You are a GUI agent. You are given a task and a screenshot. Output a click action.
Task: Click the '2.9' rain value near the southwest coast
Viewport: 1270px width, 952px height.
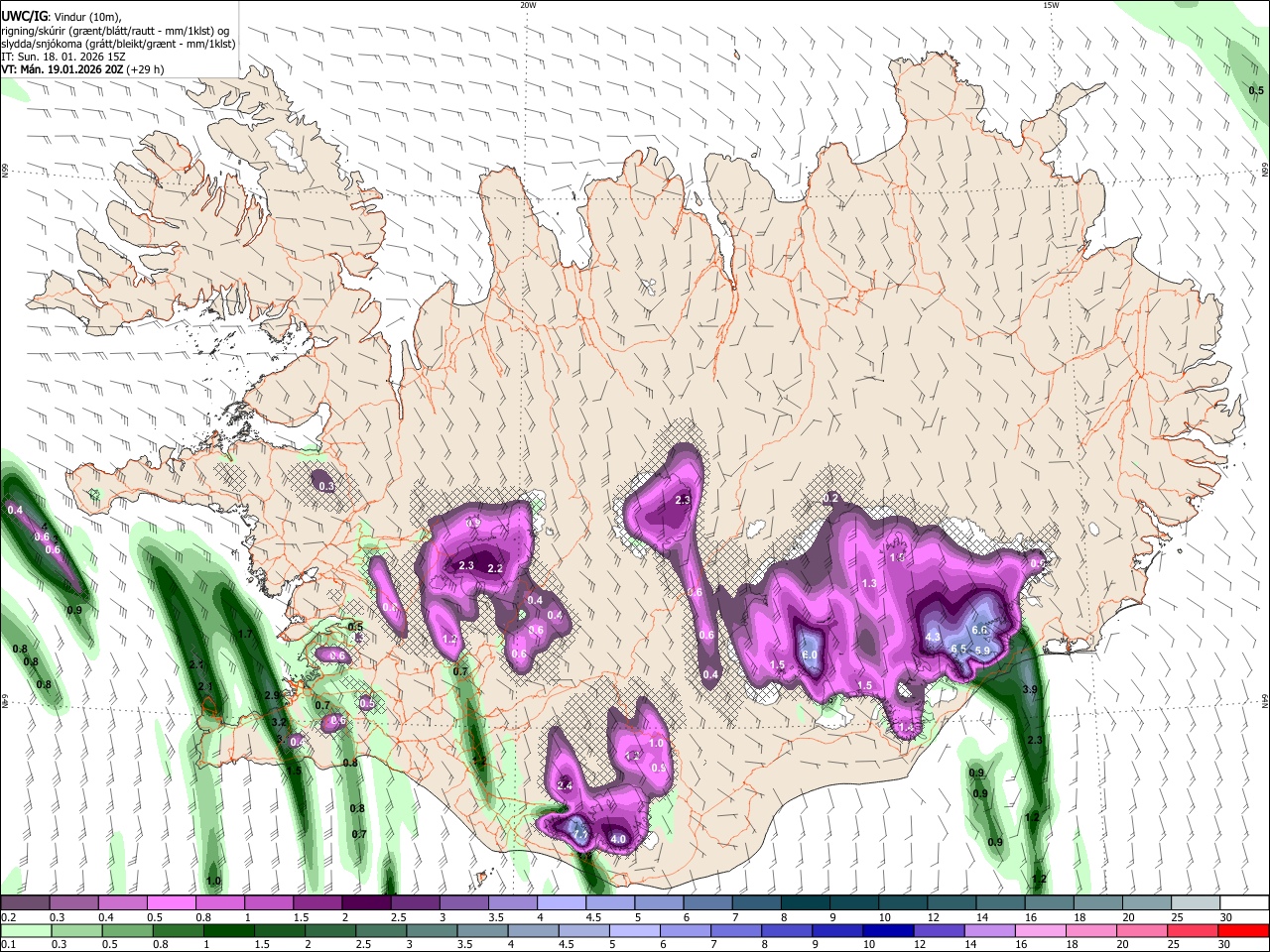tap(272, 695)
